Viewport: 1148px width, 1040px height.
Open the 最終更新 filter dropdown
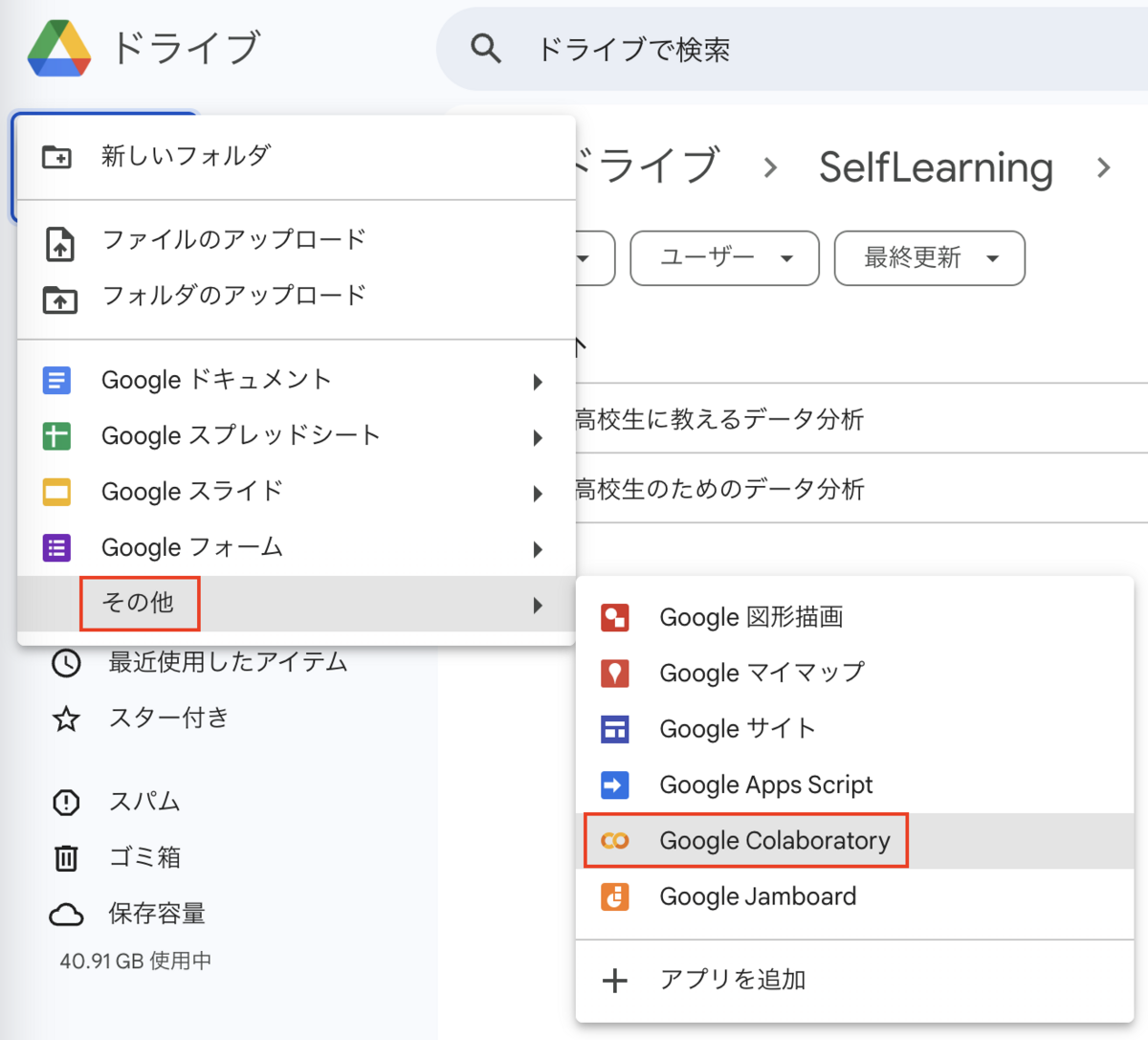(x=929, y=258)
